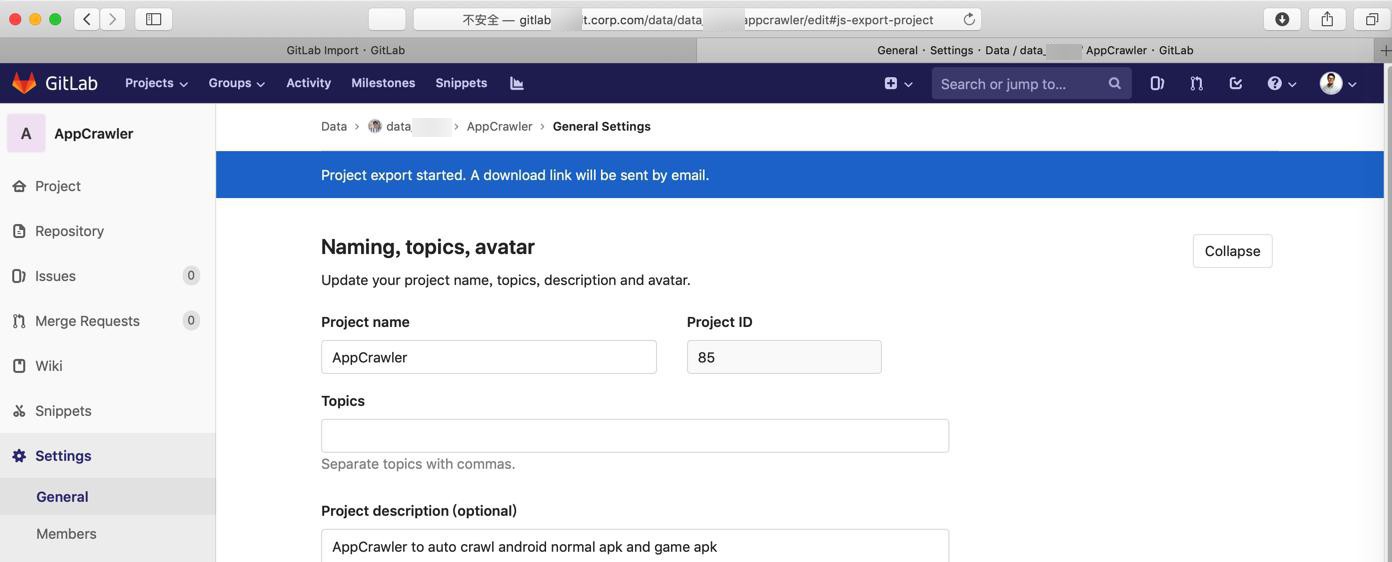Click the AppCrawler breadcrumb link
The width and height of the screenshot is (1392, 562).
499,126
